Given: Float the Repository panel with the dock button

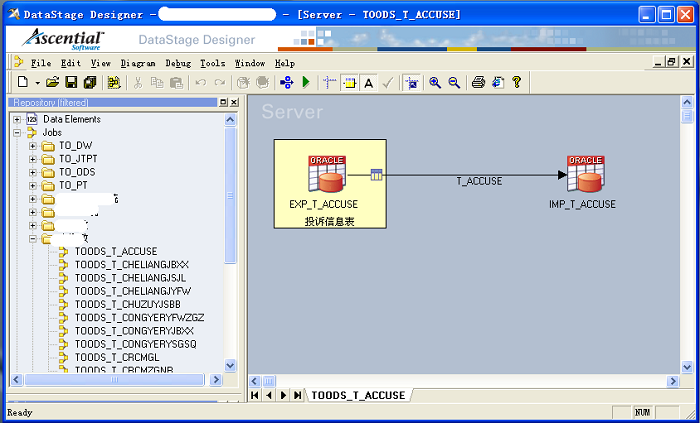Looking at the screenshot, I should (x=224, y=103).
